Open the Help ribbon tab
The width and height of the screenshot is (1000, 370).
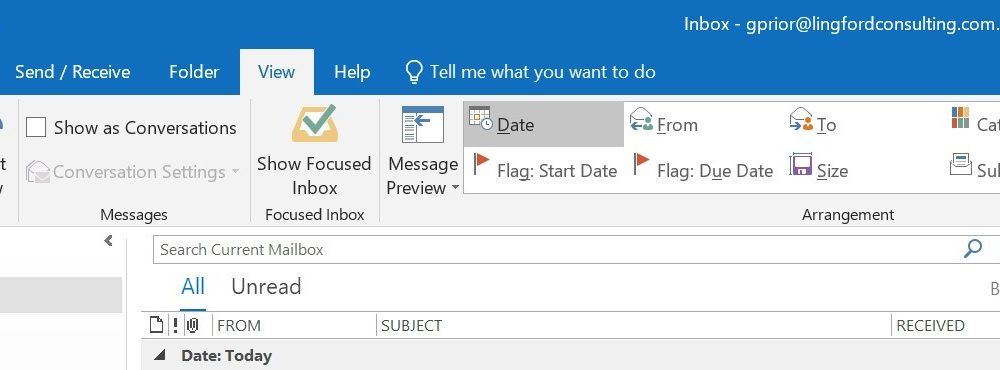click(x=352, y=72)
